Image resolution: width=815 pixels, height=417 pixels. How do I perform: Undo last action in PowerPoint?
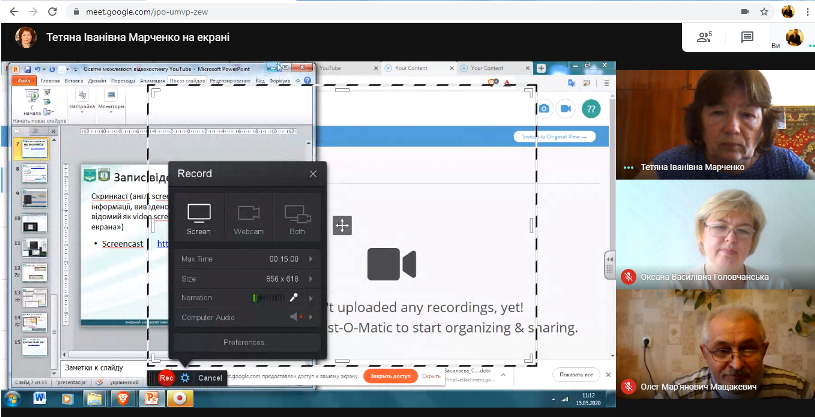pos(38,69)
